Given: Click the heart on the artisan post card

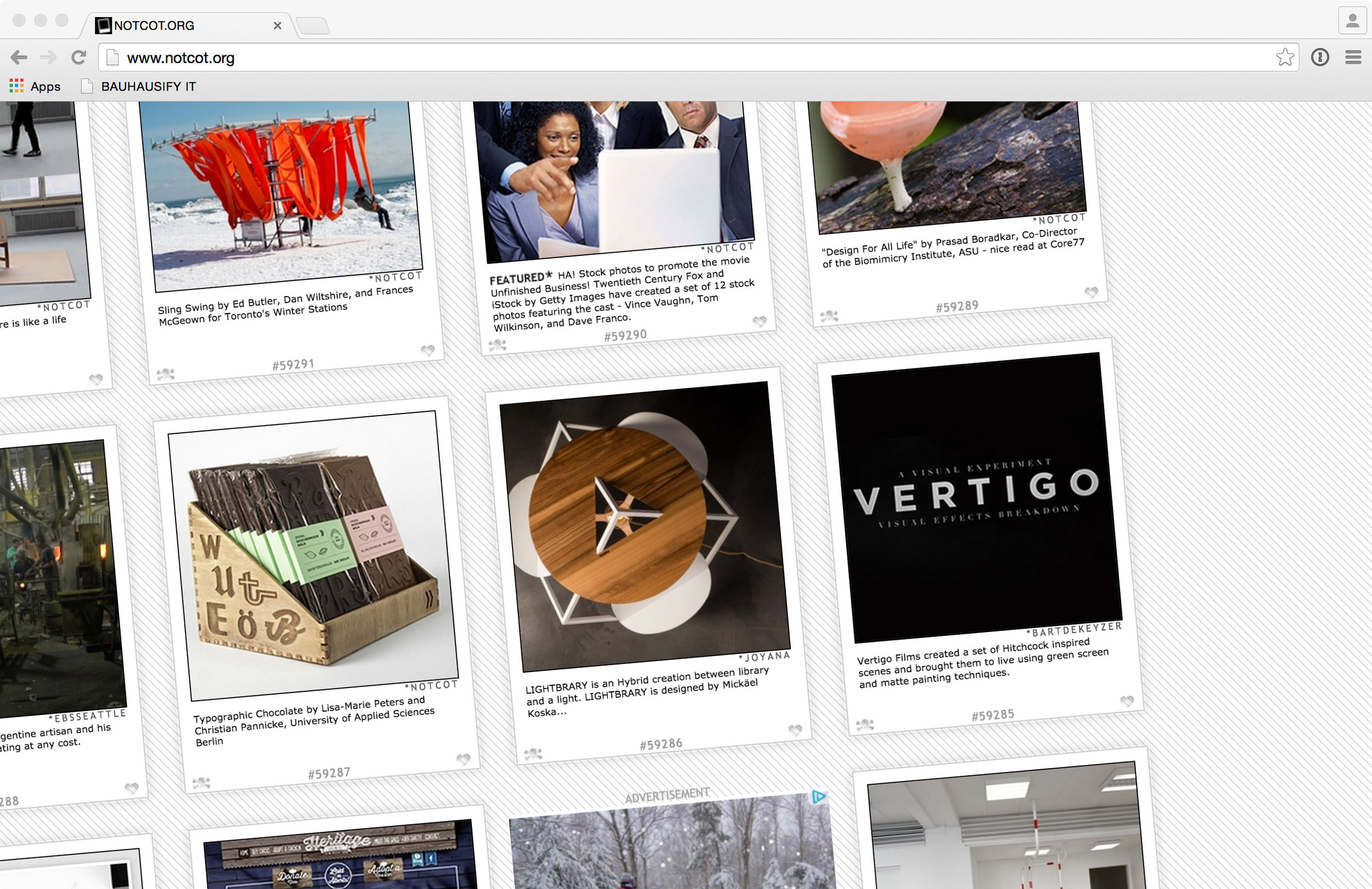Looking at the screenshot, I should click(x=131, y=788).
